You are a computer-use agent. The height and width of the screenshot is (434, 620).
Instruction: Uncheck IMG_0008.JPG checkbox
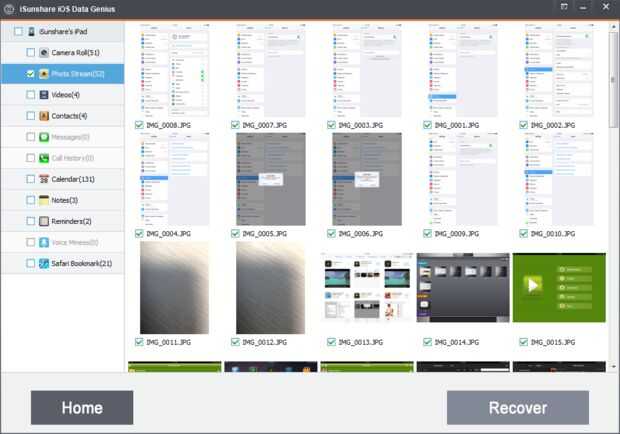(x=139, y=125)
